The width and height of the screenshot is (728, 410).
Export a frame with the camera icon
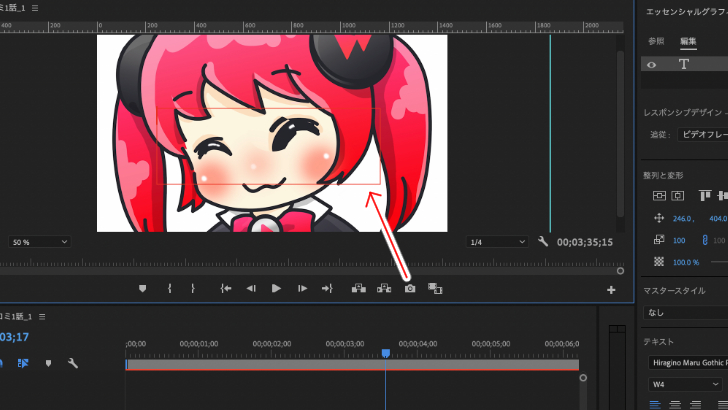tap(410, 289)
